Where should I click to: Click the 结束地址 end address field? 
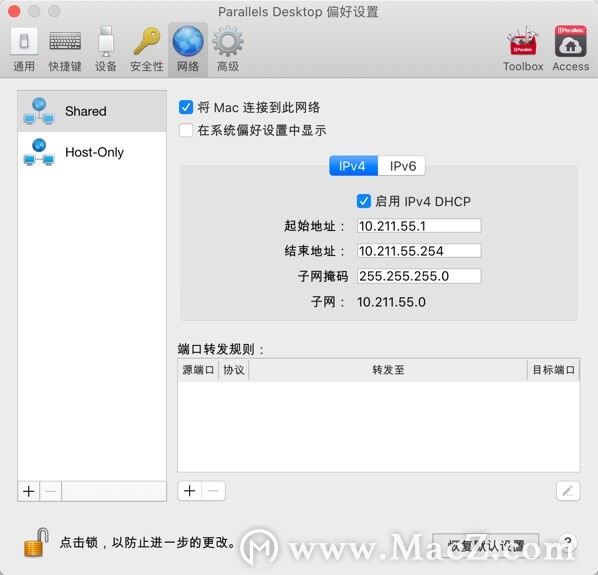419,251
